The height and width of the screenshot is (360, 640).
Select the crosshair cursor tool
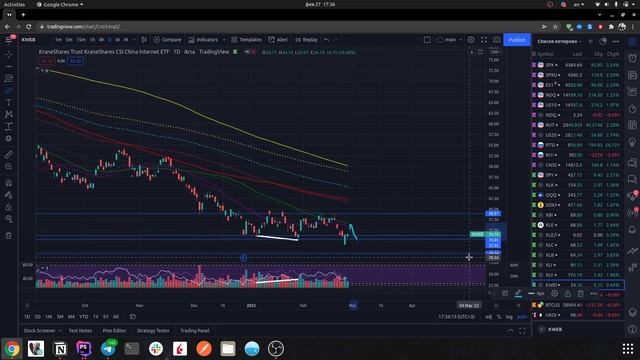pyautogui.click(x=9, y=54)
